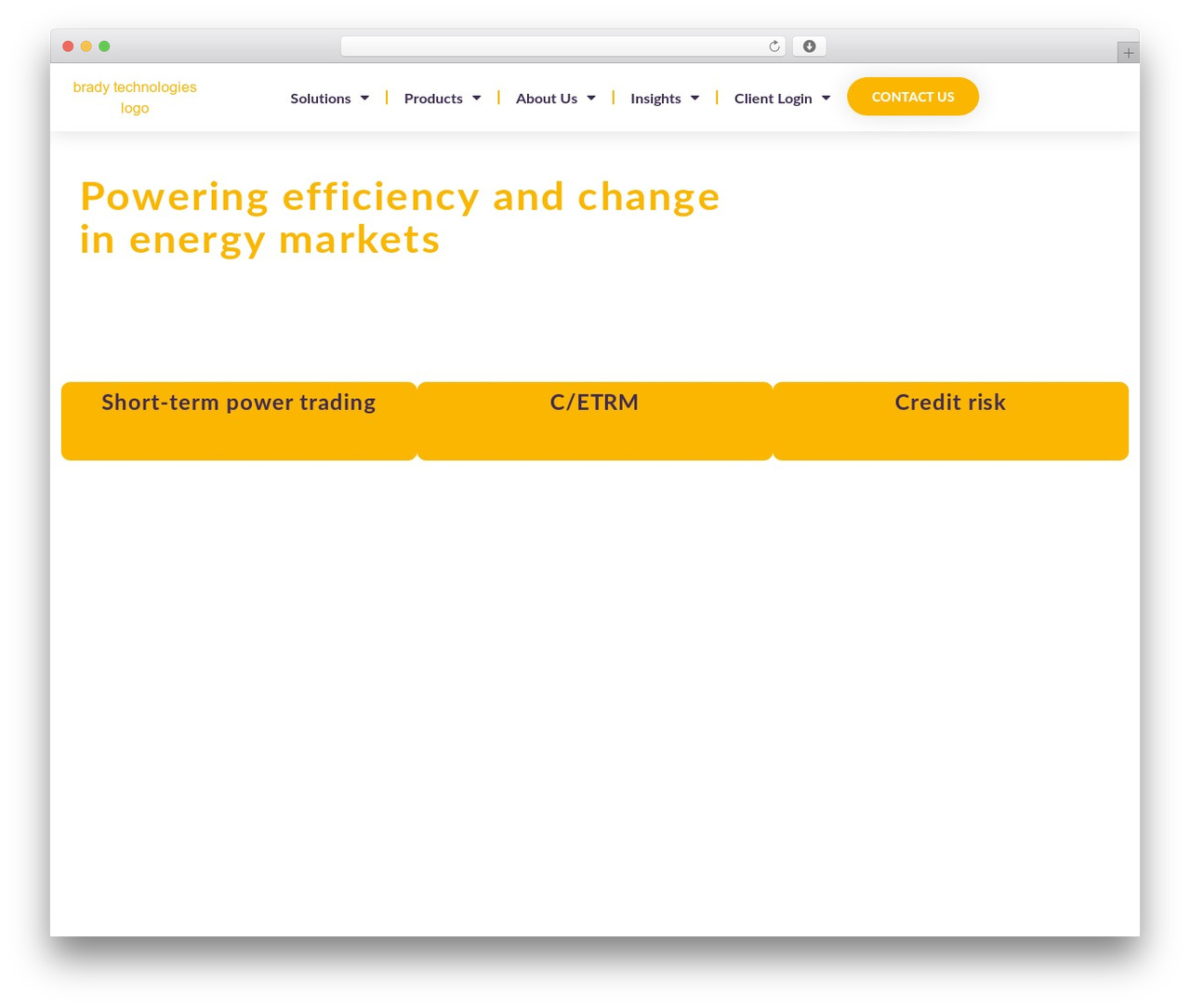The height and width of the screenshot is (1008, 1190).
Task: Expand the Insights dropdown arrow
Action: (694, 99)
